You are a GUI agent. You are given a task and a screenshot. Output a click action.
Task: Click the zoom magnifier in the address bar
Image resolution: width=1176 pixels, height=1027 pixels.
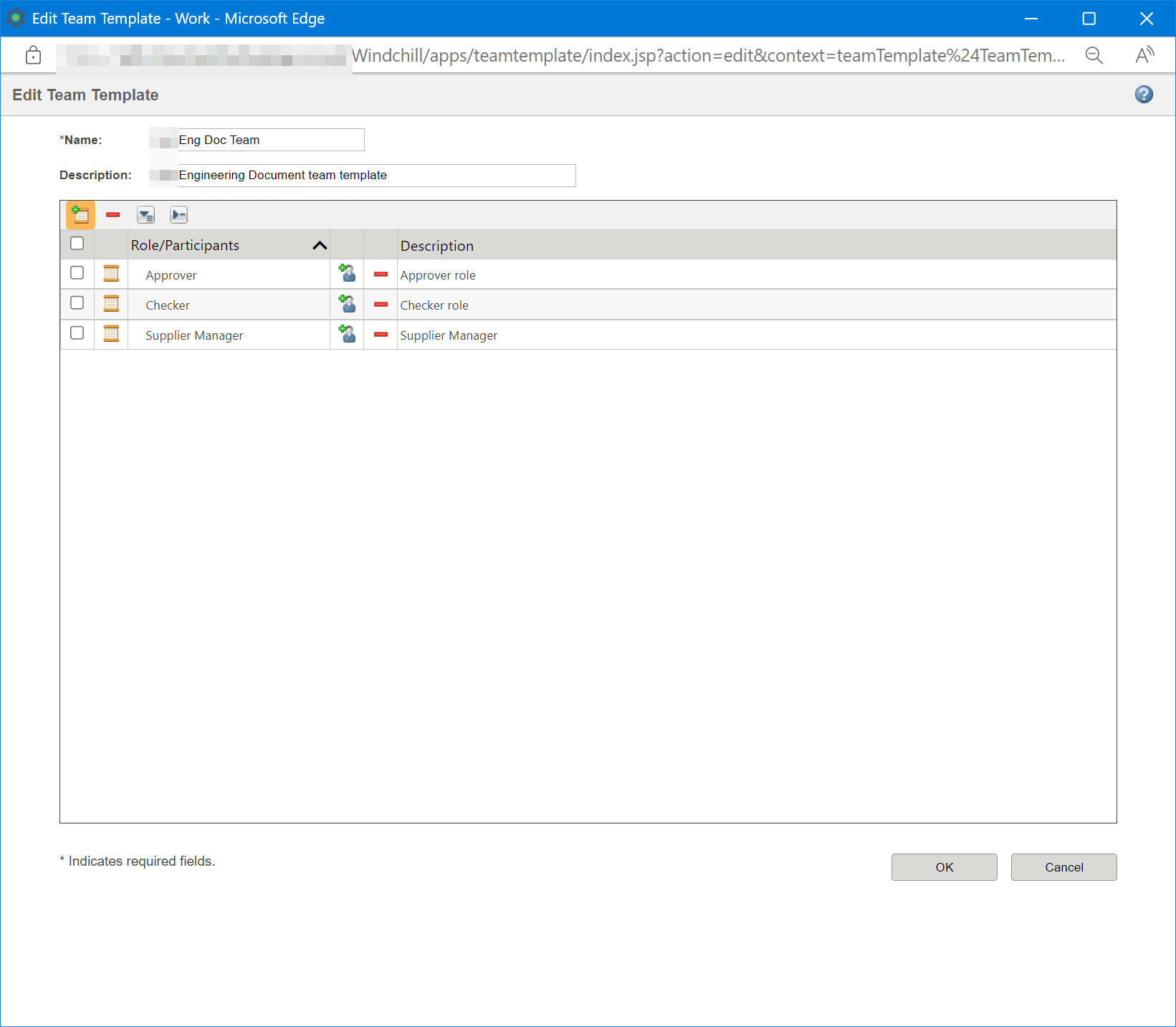(1094, 55)
